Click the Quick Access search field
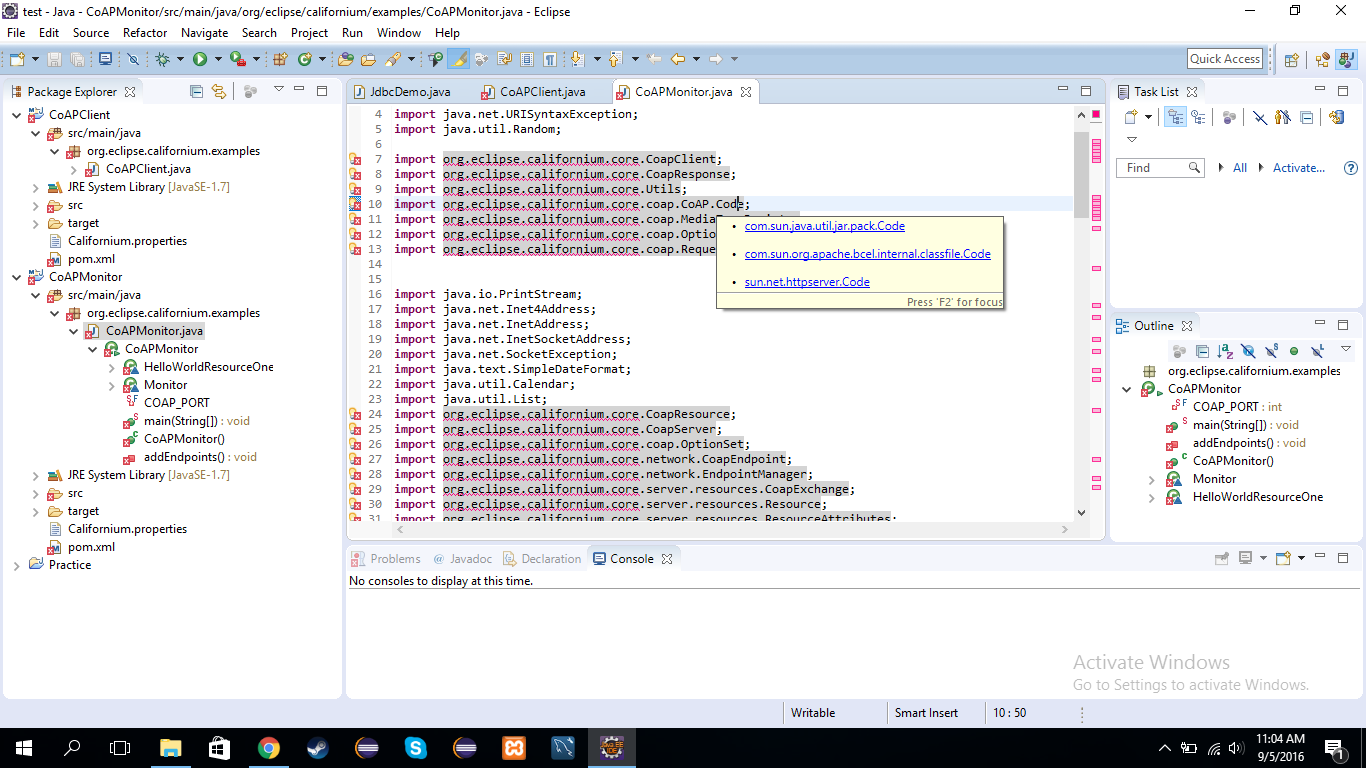Image resolution: width=1366 pixels, height=768 pixels. [1225, 59]
